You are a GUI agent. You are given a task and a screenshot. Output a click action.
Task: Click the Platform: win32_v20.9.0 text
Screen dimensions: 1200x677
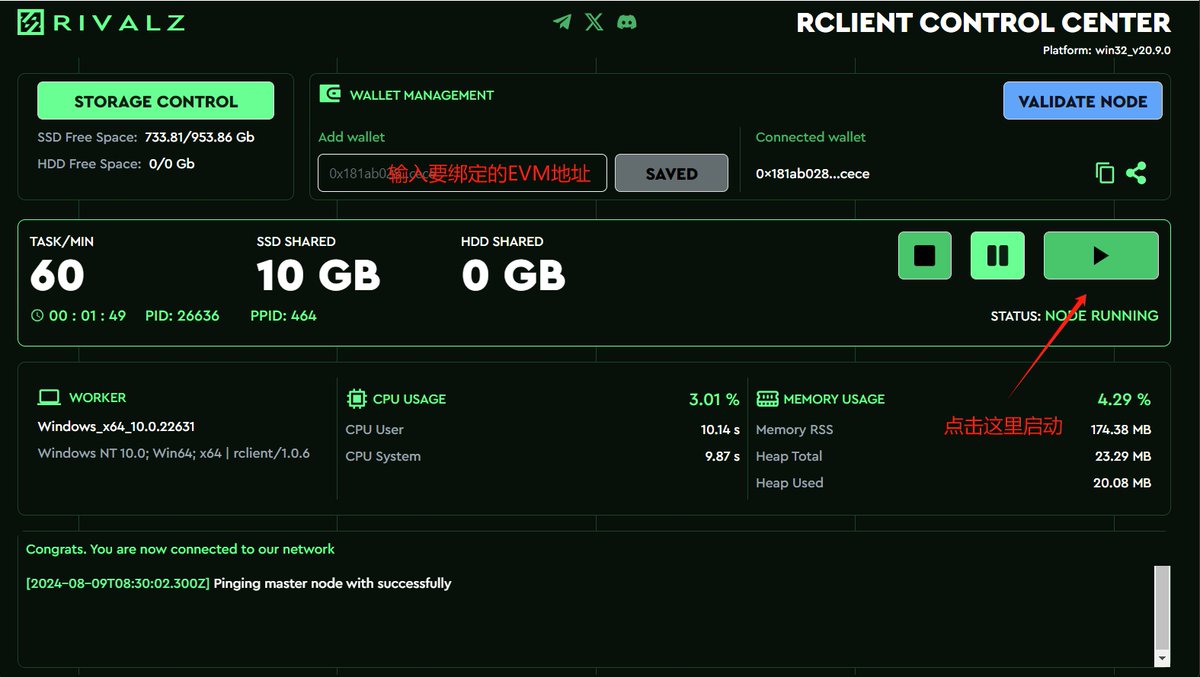[1106, 50]
